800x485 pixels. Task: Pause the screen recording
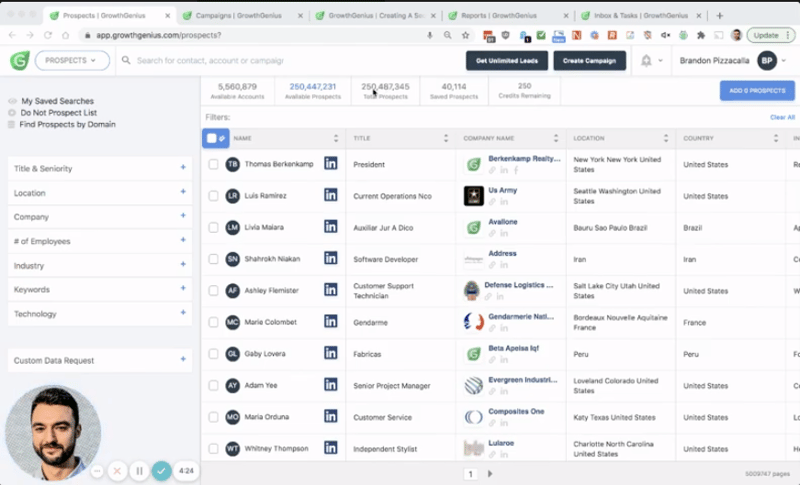[x=139, y=471]
